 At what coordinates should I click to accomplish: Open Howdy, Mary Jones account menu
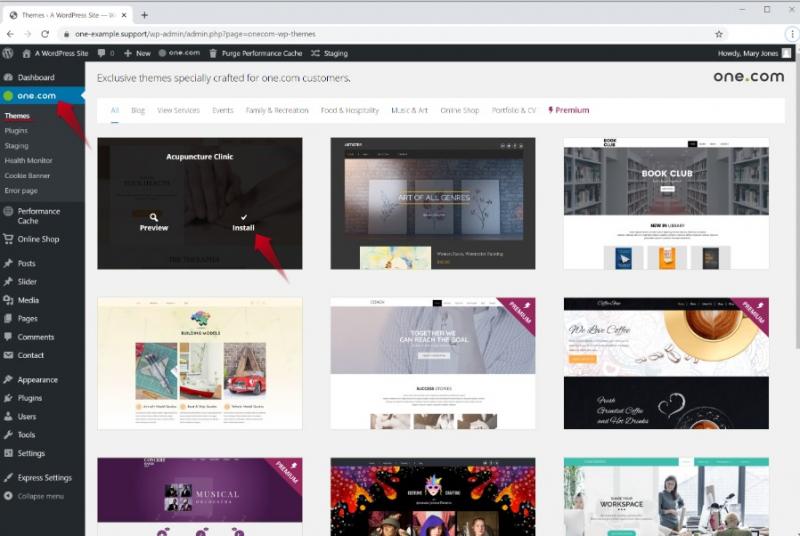click(x=754, y=53)
